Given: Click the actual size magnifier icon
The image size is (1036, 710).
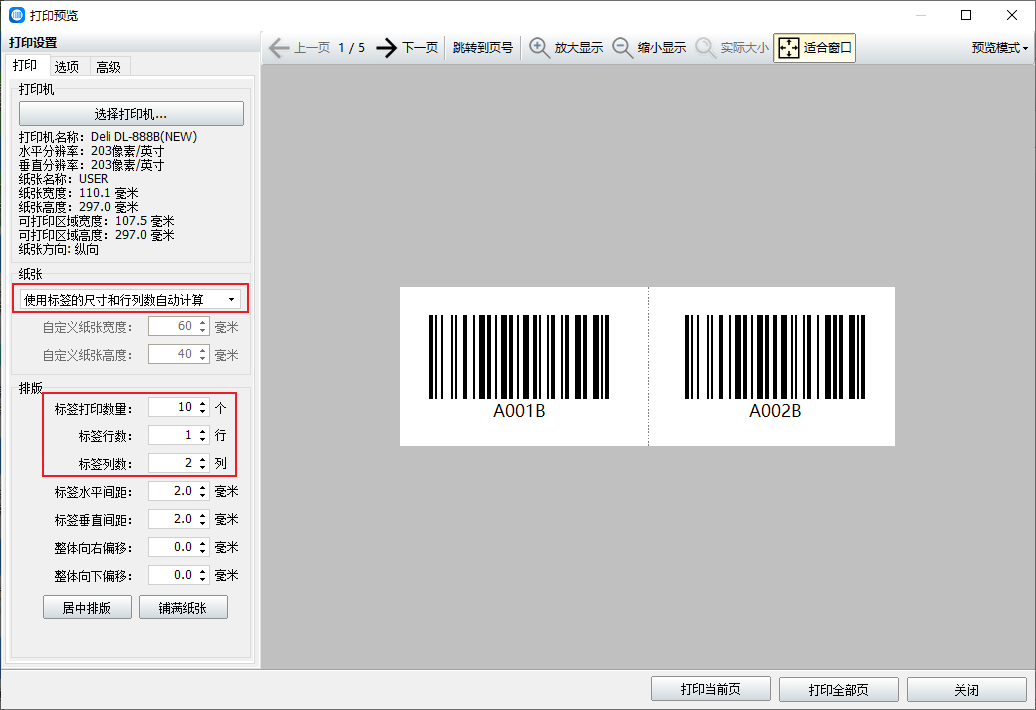Looking at the screenshot, I should point(706,48).
